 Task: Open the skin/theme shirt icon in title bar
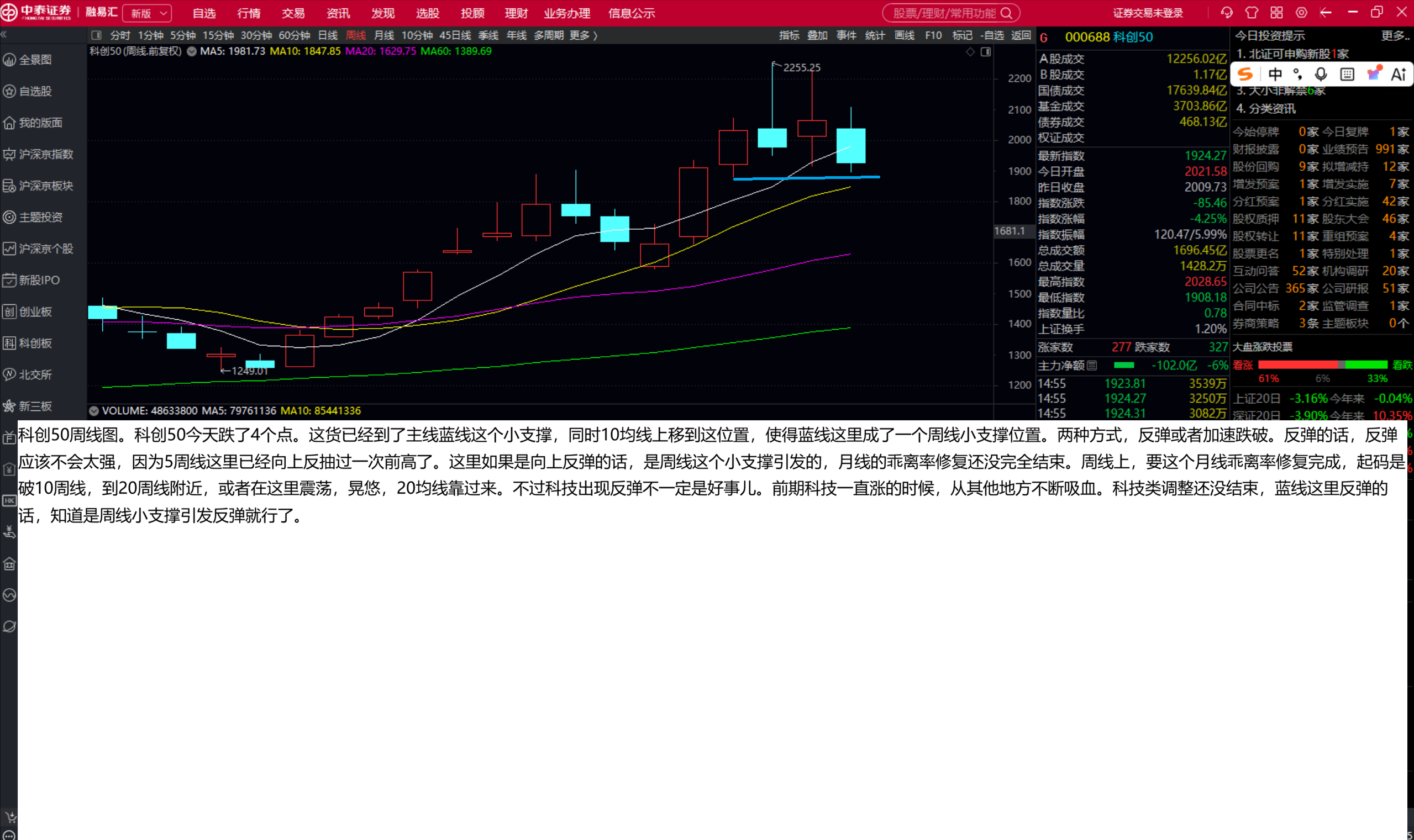(x=1252, y=13)
